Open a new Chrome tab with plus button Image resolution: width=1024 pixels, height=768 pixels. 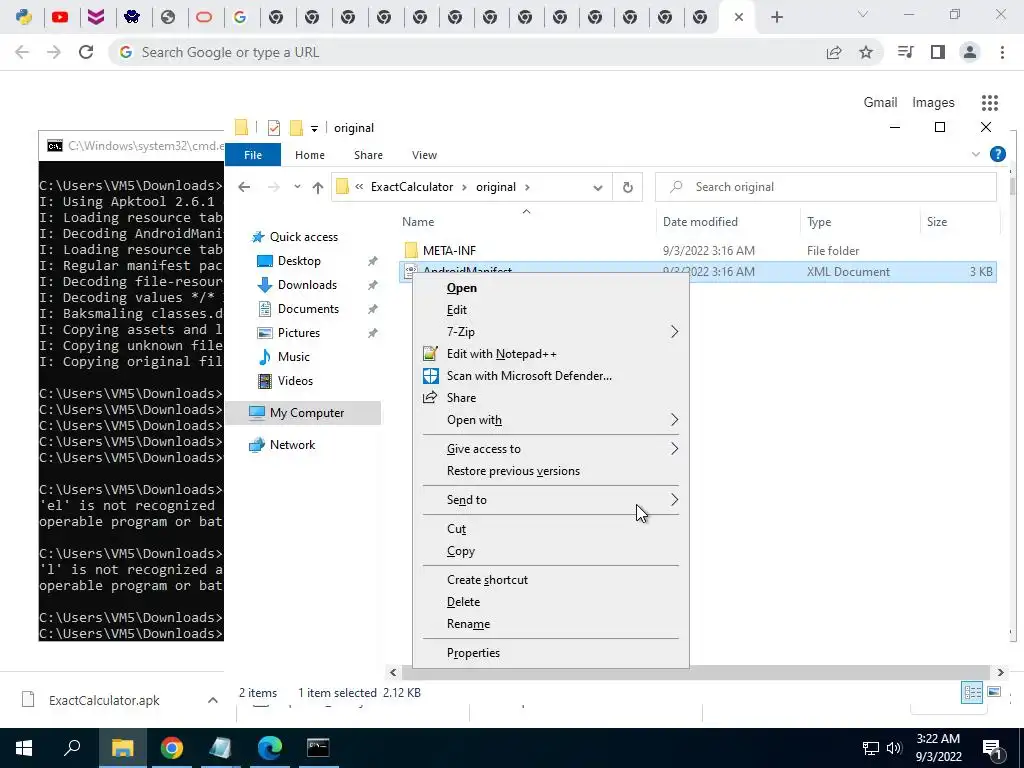coord(776,17)
